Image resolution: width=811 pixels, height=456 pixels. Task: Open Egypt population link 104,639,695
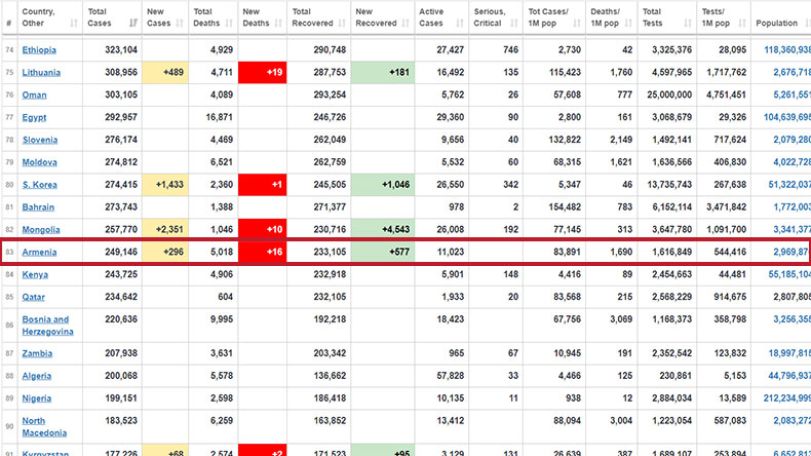click(787, 117)
